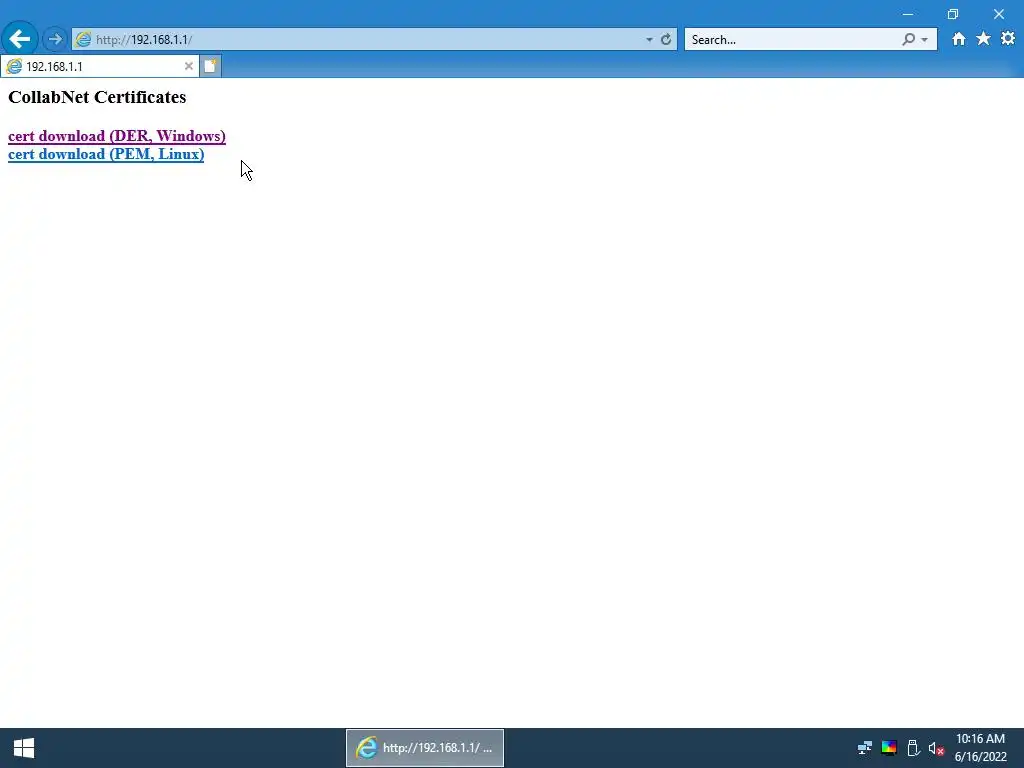Click the magnifying glass search icon
Screen dimensions: 1024x768
coord(908,39)
